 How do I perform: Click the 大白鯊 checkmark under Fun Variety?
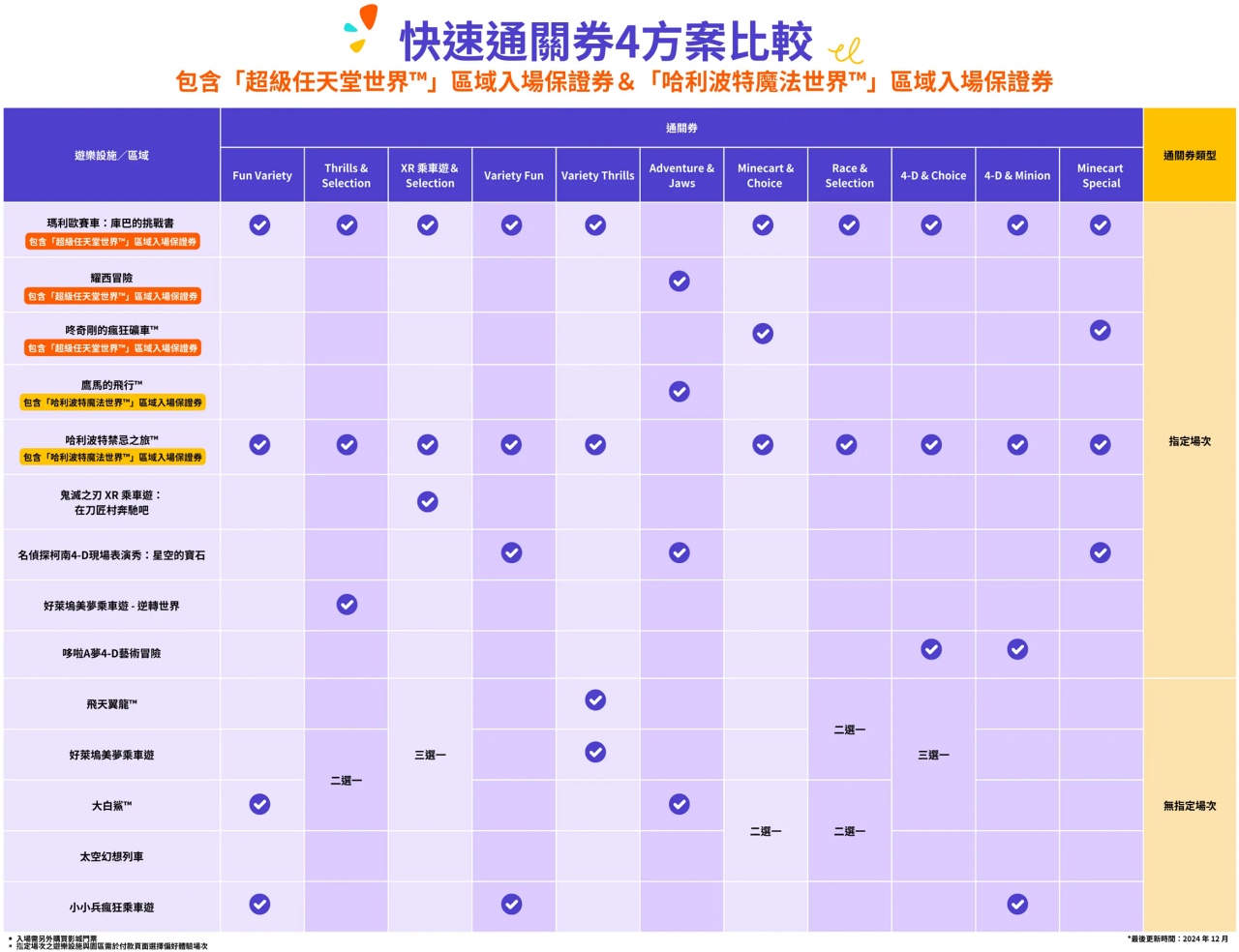259,805
